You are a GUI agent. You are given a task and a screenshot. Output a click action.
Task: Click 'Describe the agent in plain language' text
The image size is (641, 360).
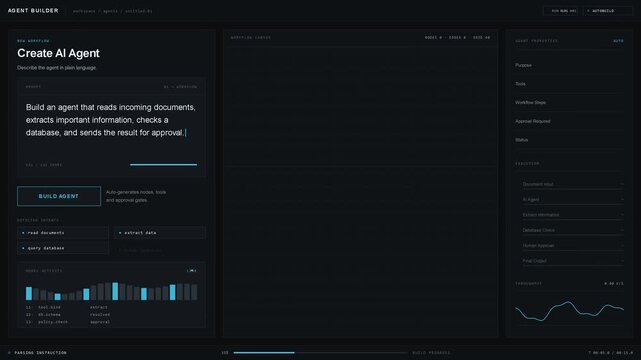56,68
